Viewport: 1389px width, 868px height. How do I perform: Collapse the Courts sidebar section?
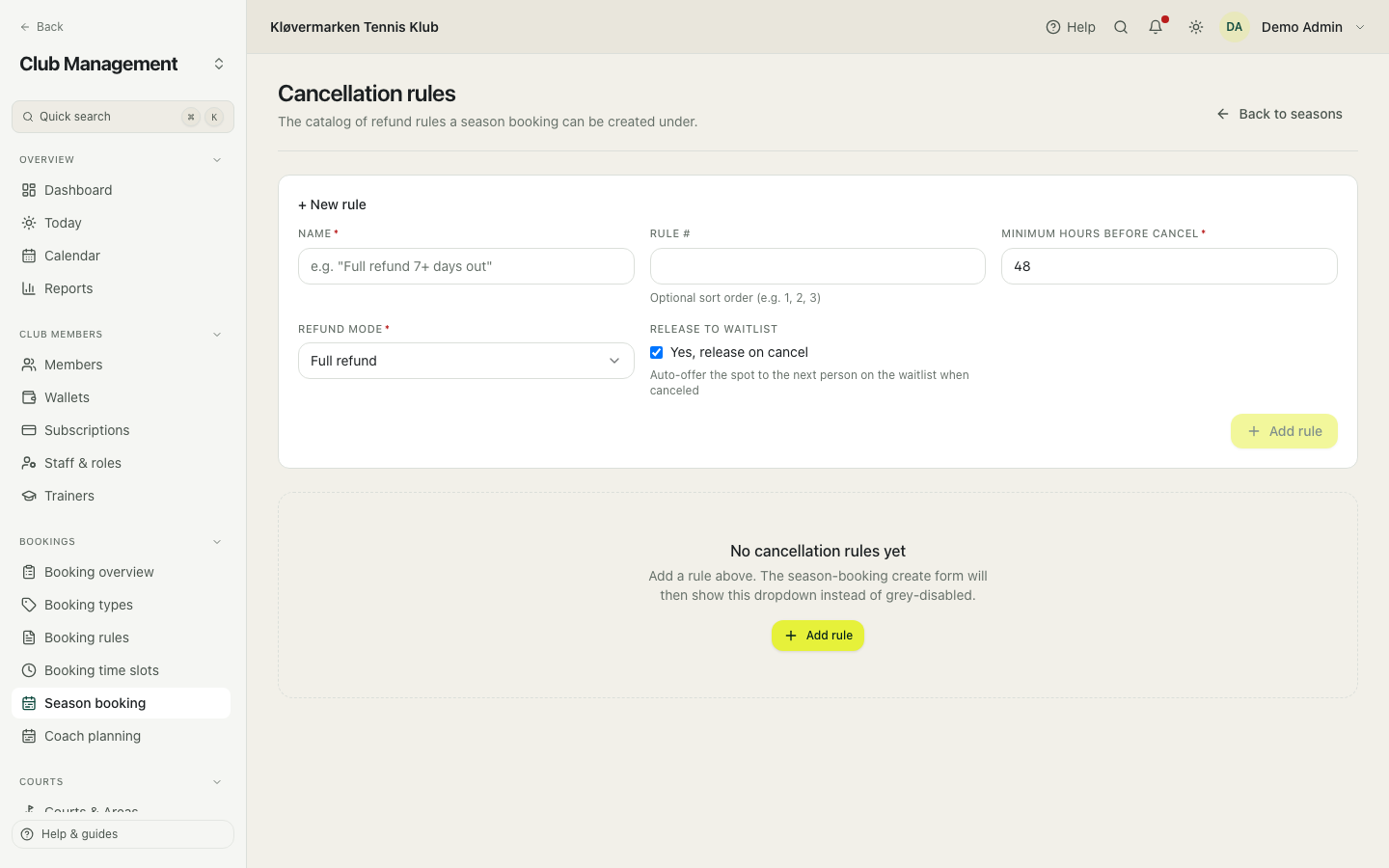(x=217, y=782)
